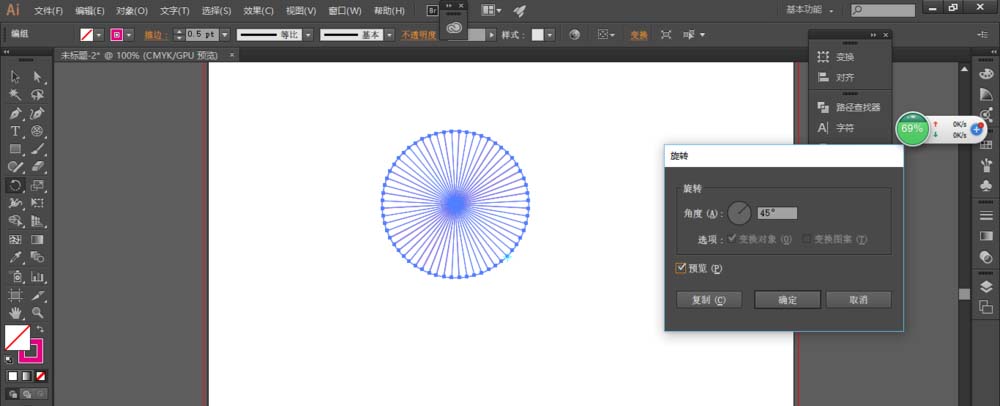
Task: Open the fill color dropdown arrow
Action: tap(99, 35)
